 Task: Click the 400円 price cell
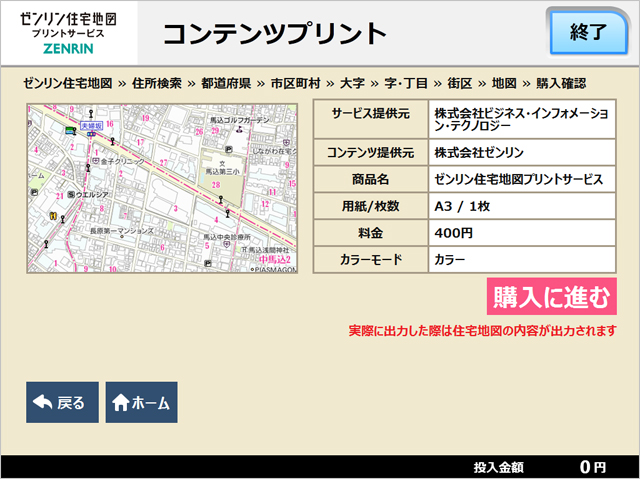click(522, 233)
